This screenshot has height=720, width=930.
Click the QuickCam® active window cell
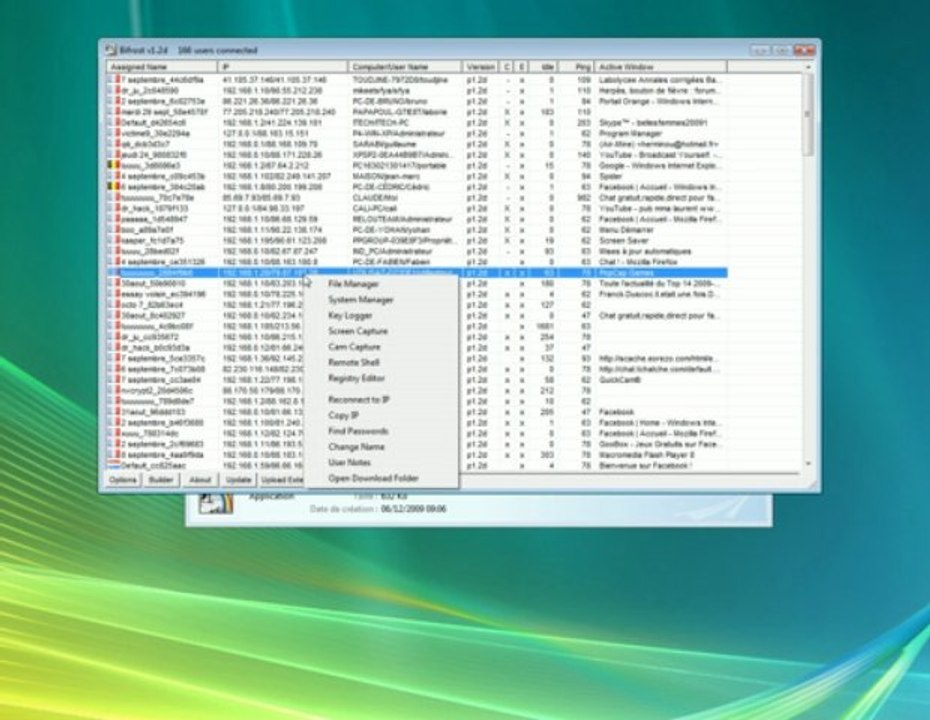point(620,380)
